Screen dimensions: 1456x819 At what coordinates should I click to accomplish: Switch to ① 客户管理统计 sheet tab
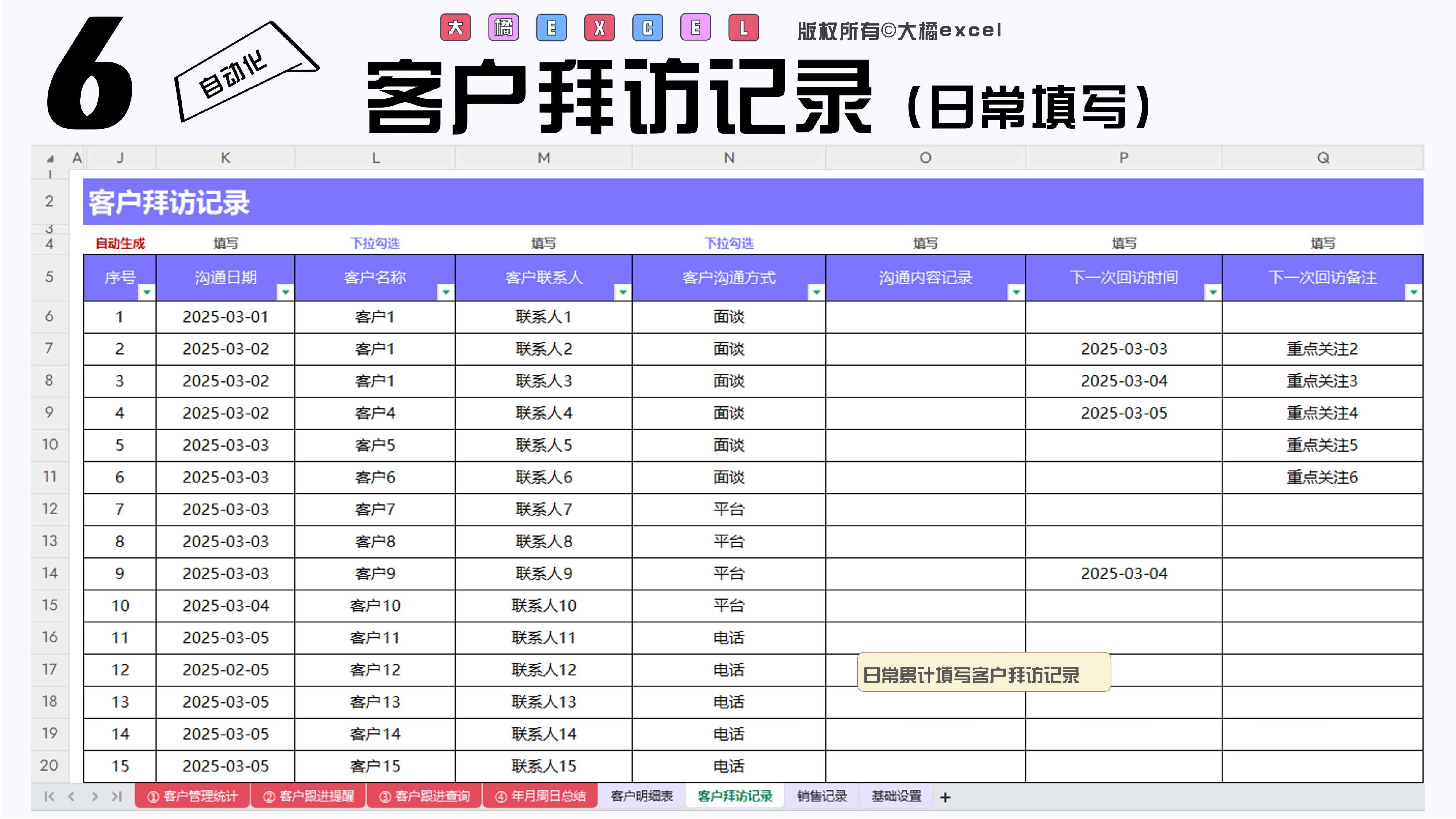click(x=192, y=796)
